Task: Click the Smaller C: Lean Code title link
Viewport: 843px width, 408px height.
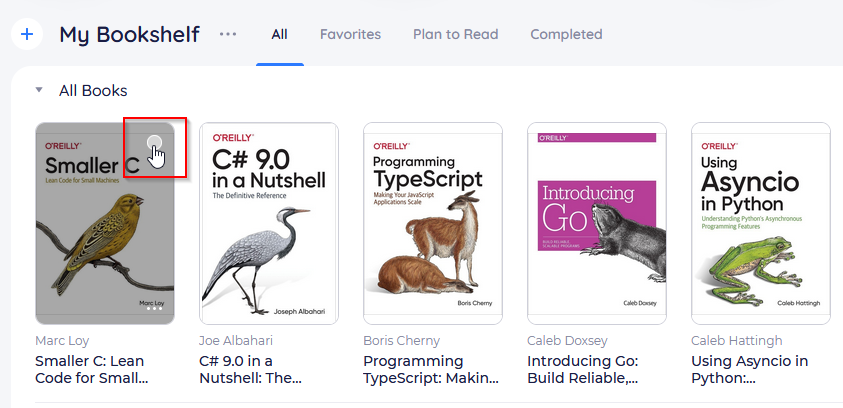Action: pyautogui.click(x=91, y=369)
